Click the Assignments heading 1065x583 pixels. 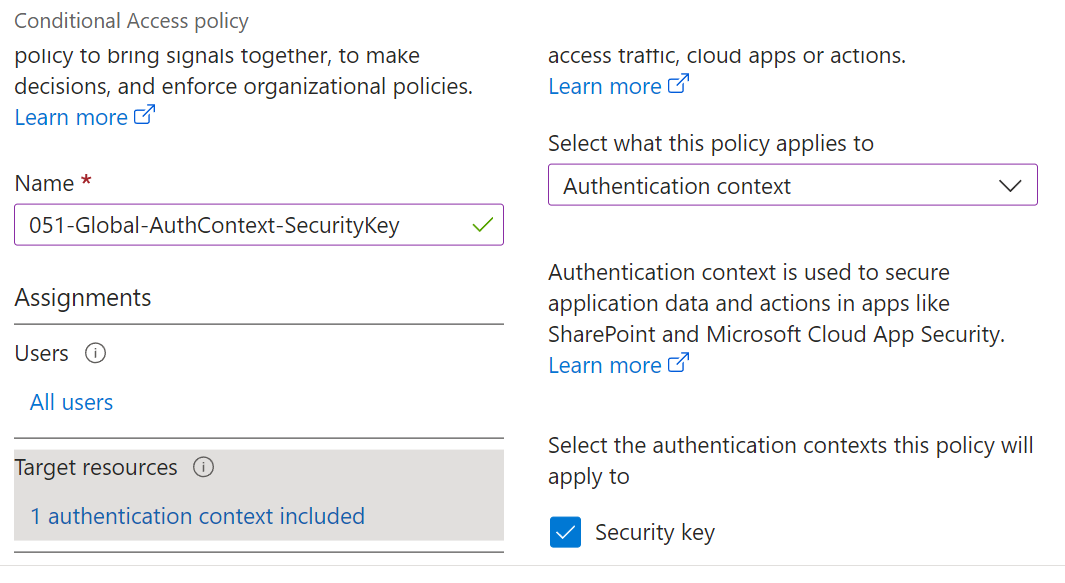click(83, 298)
